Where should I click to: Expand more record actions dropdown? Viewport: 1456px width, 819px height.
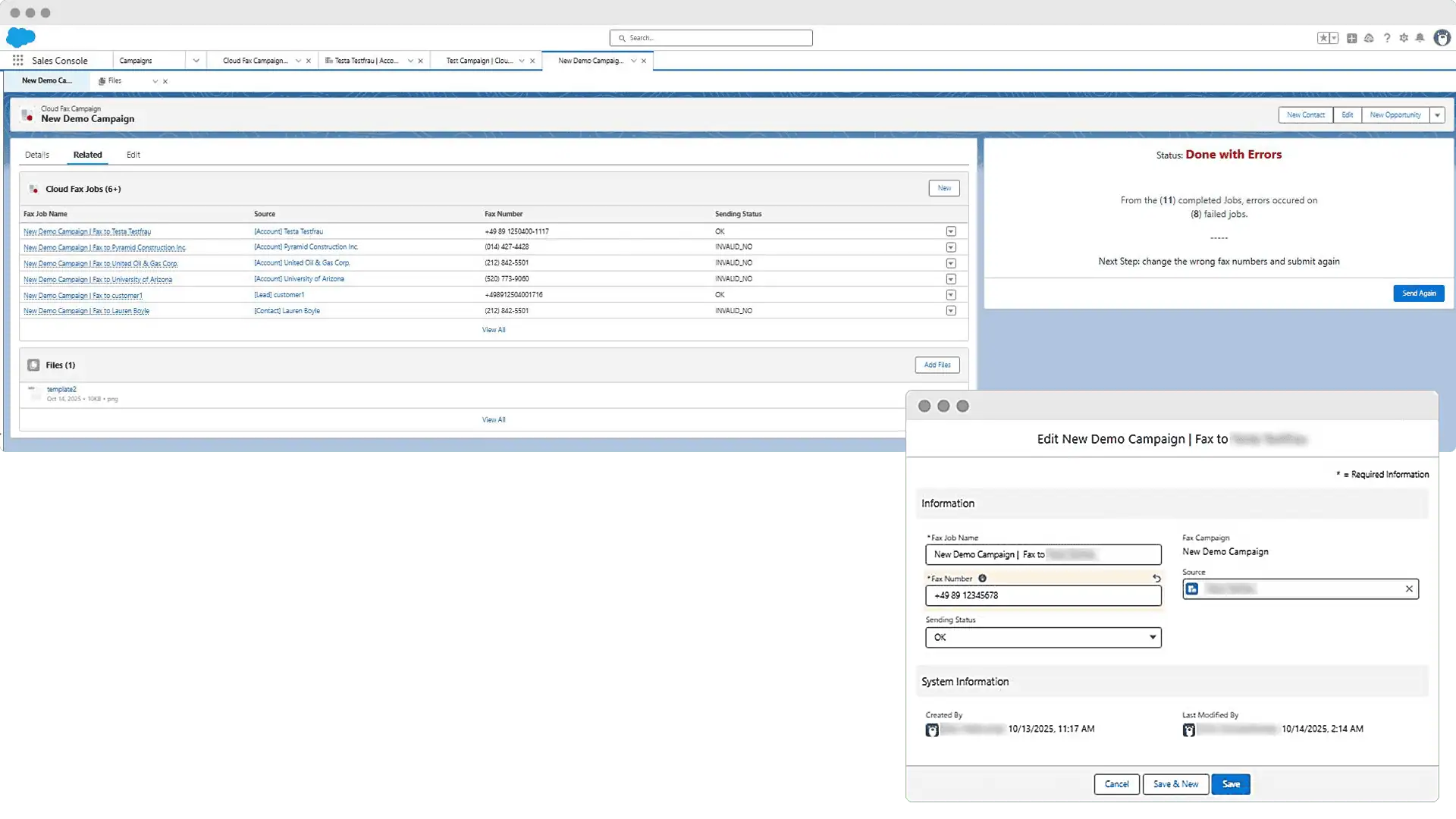(x=1437, y=115)
